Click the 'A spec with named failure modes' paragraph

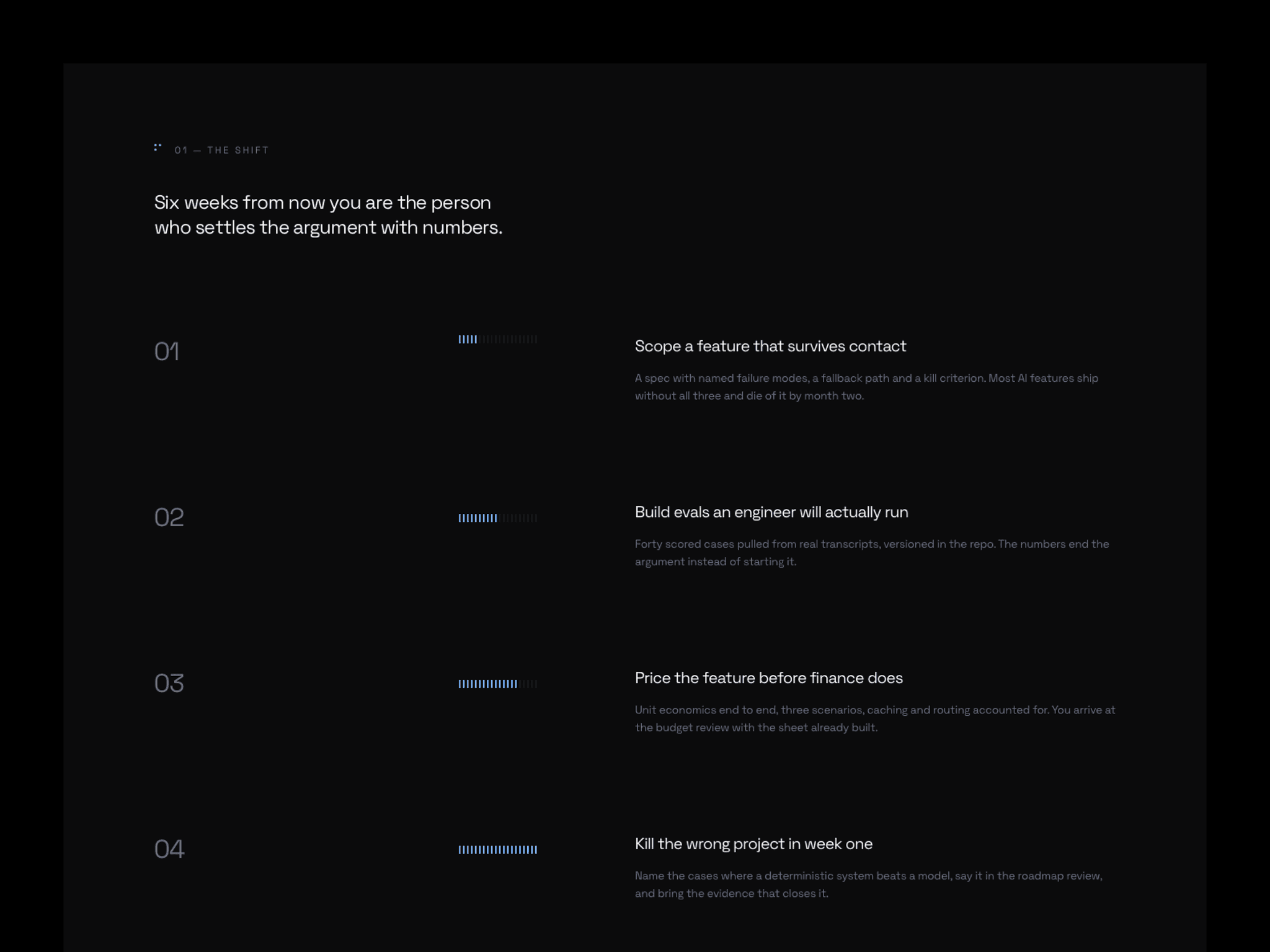[x=866, y=387]
